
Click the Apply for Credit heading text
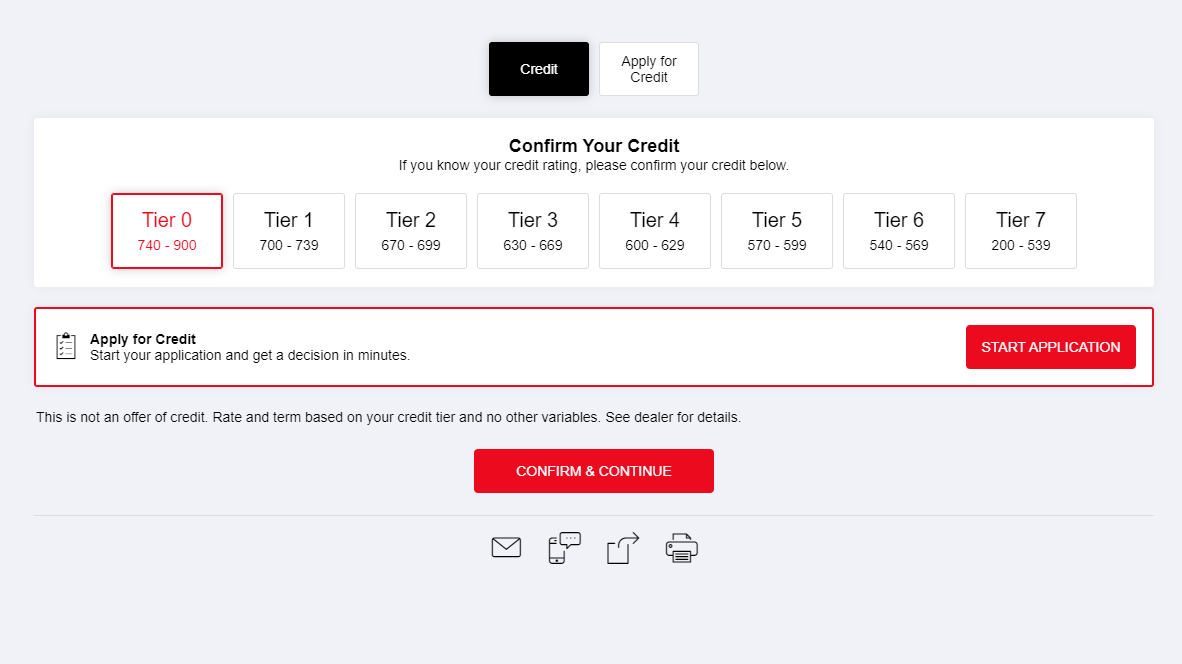[142, 339]
